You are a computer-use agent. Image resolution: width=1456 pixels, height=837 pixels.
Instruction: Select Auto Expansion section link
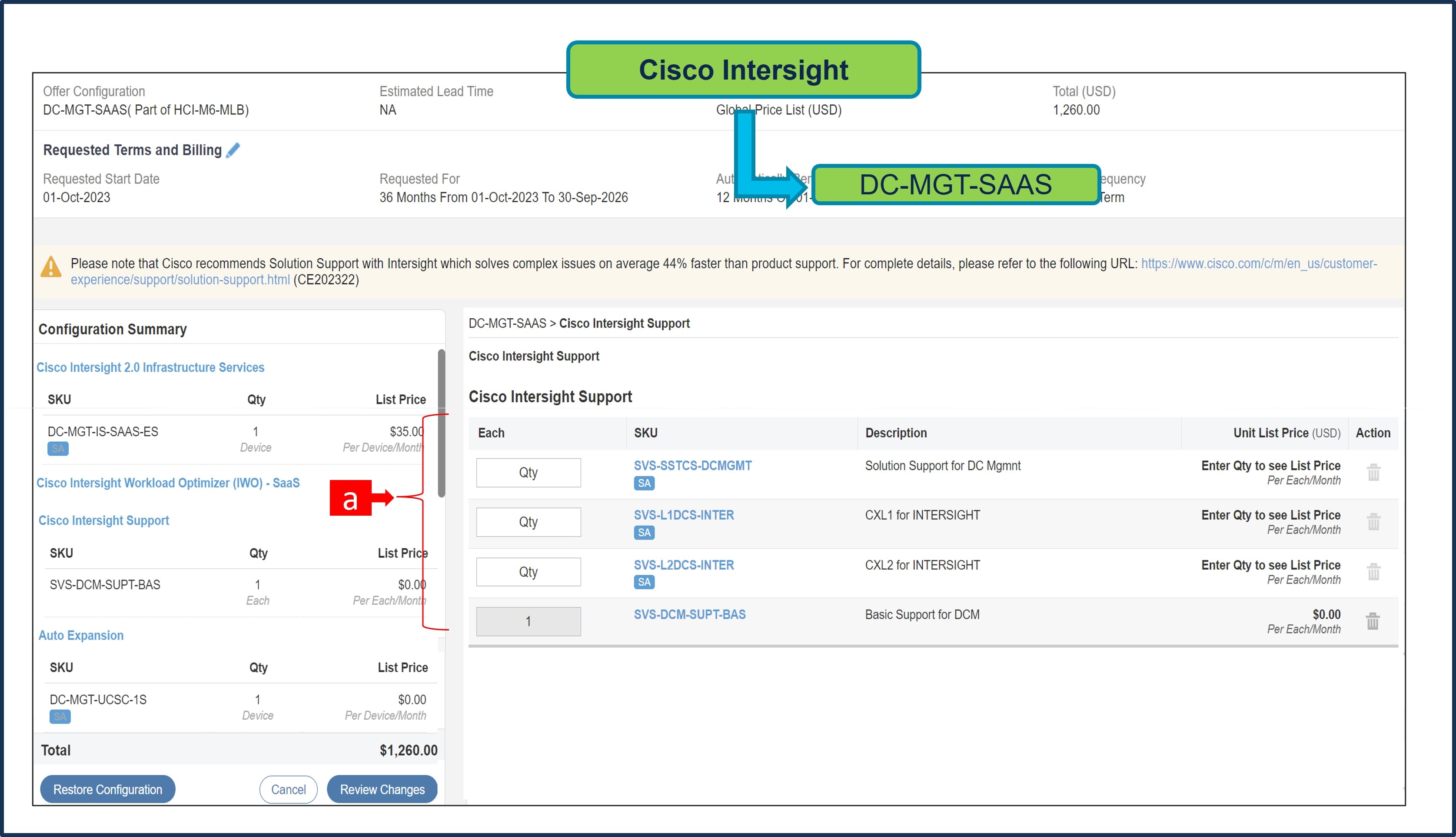click(x=81, y=635)
